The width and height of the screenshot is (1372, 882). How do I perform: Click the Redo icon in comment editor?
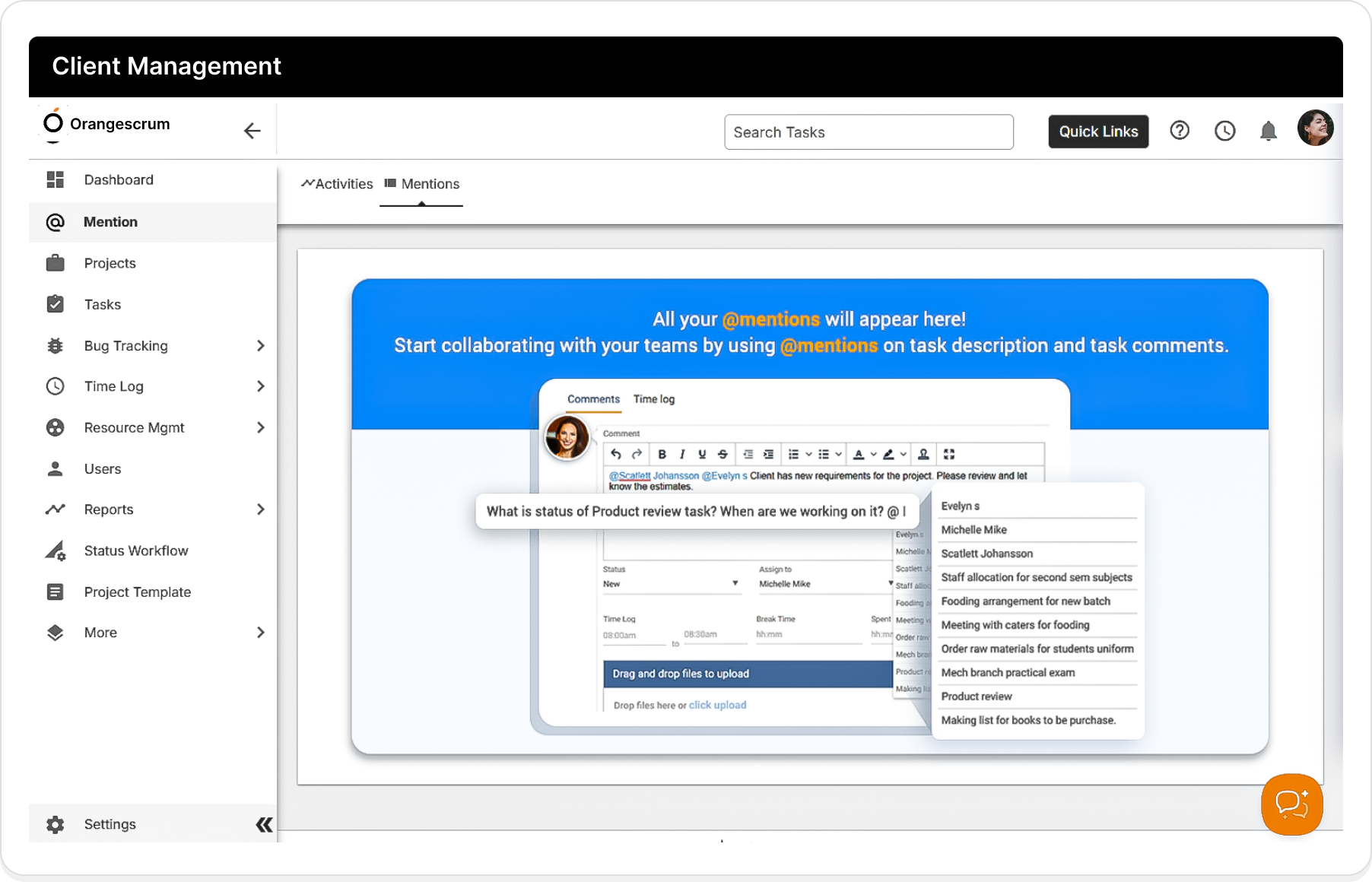637,454
